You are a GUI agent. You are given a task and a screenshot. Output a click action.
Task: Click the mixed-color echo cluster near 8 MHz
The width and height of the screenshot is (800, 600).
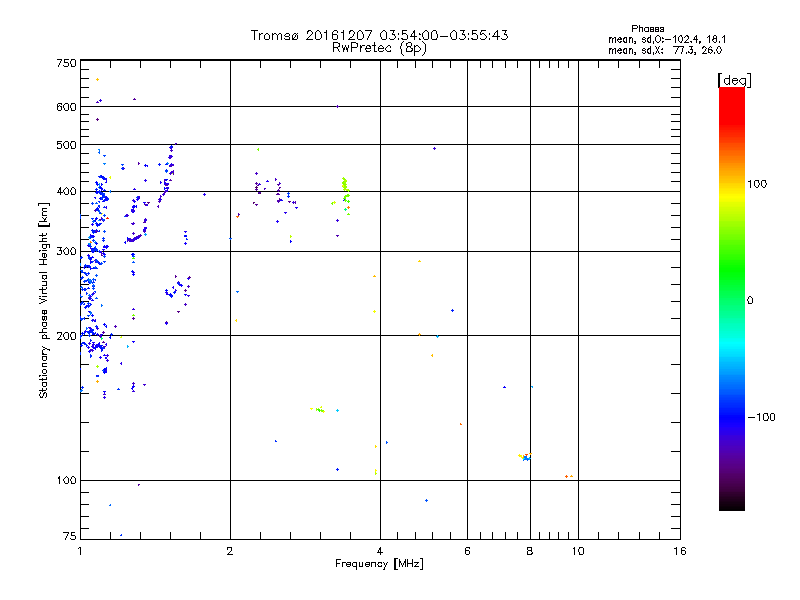tap(526, 457)
